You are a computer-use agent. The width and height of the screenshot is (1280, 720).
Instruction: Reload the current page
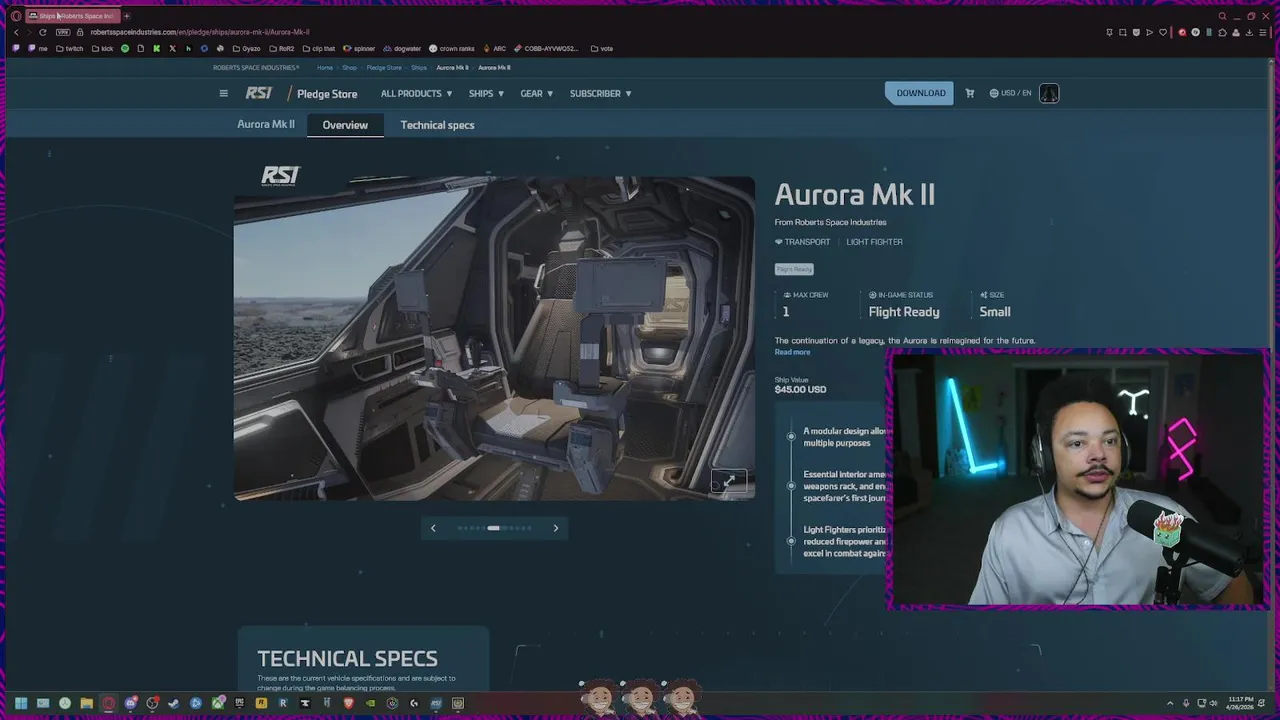[43, 32]
